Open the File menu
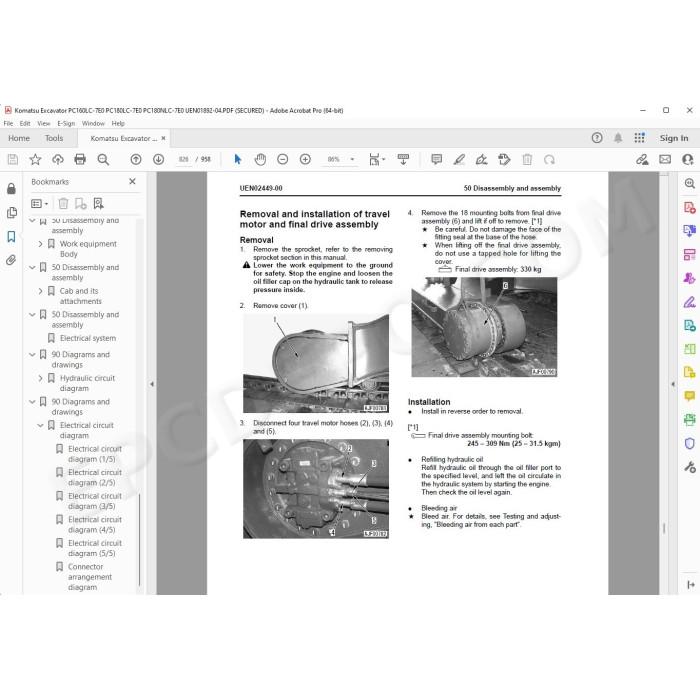This screenshot has height=700, width=700. 8,124
